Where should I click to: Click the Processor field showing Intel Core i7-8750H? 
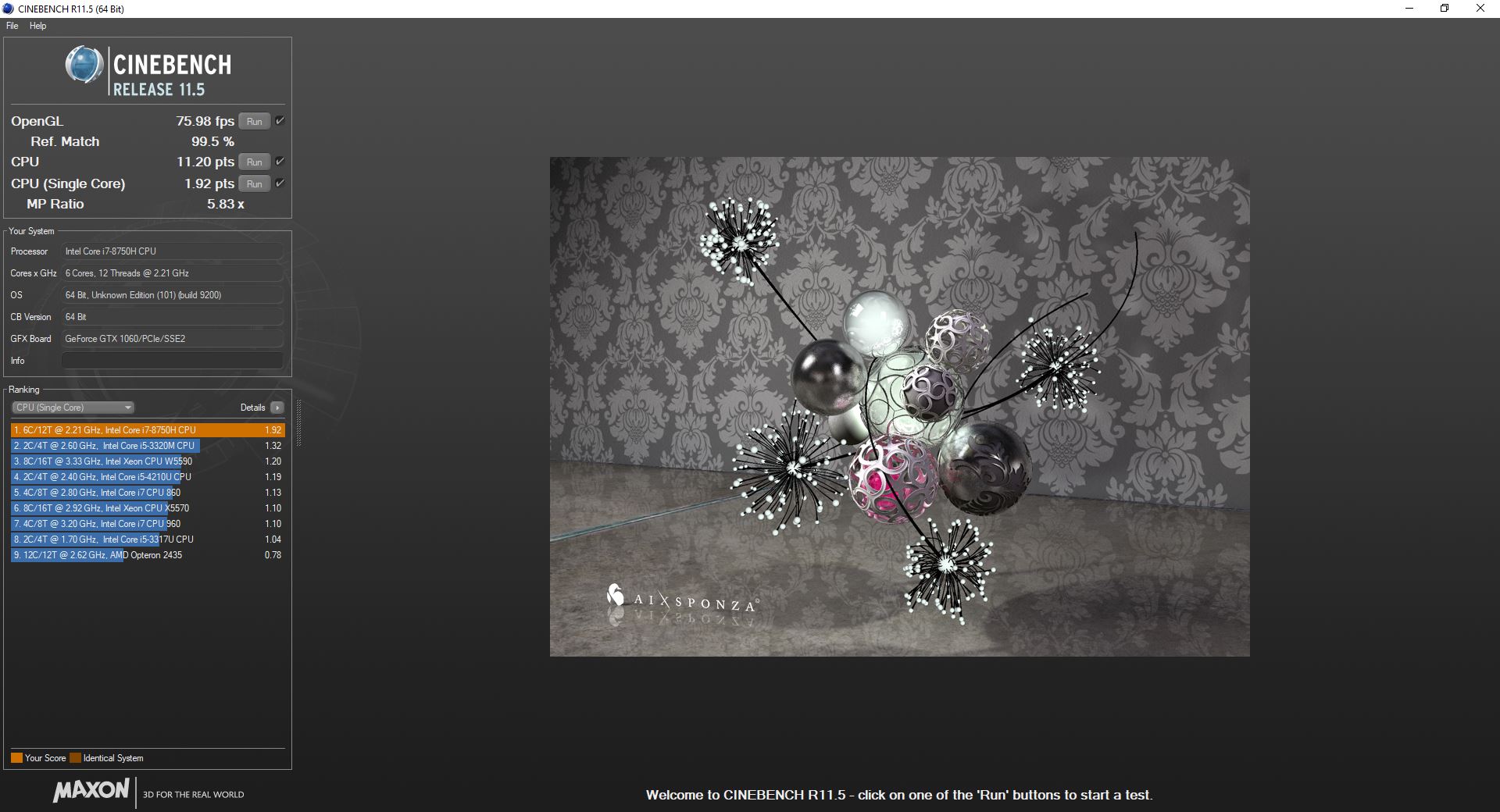point(172,251)
